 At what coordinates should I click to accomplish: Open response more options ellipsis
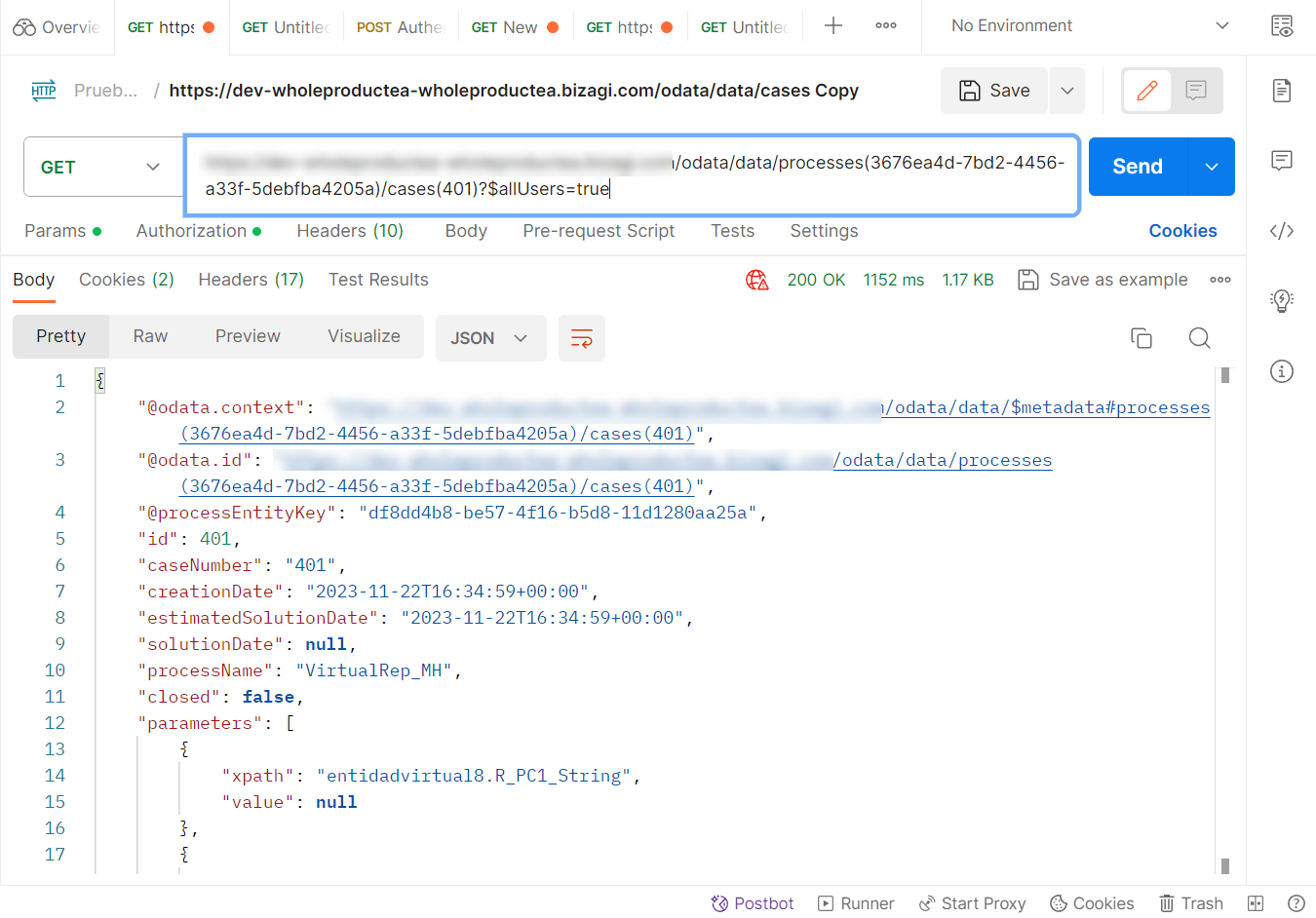click(1220, 280)
